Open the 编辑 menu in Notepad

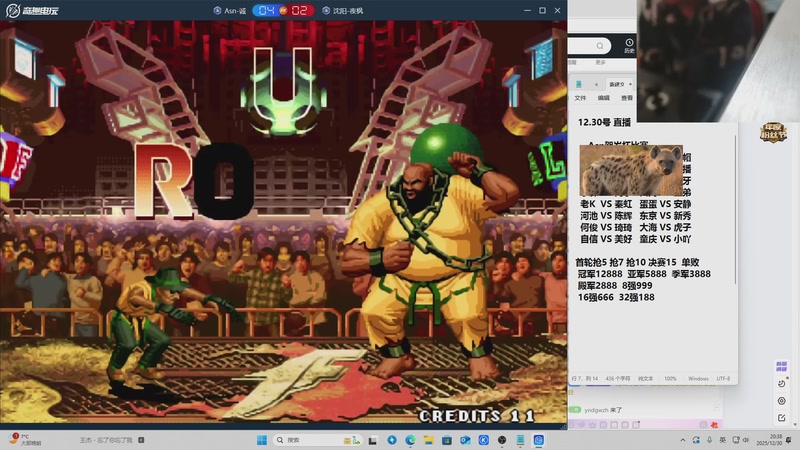(x=604, y=98)
